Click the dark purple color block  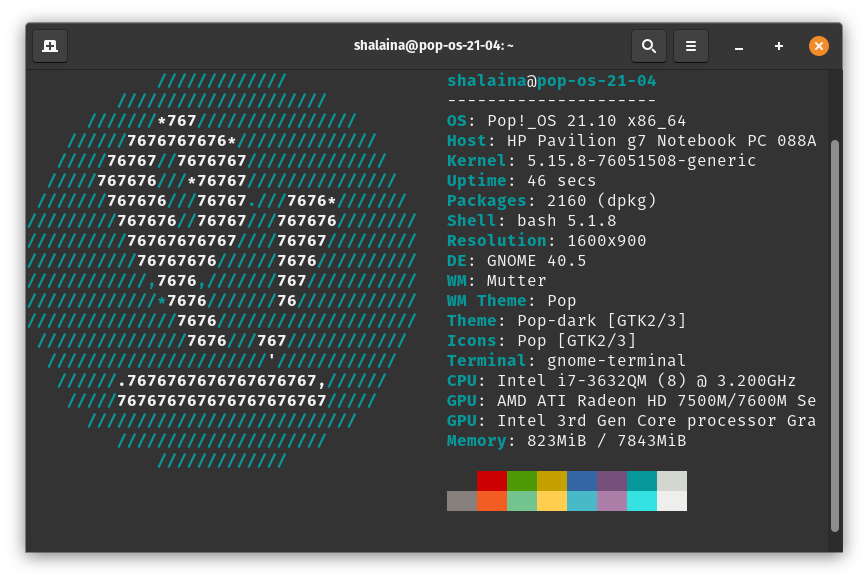coord(612,481)
